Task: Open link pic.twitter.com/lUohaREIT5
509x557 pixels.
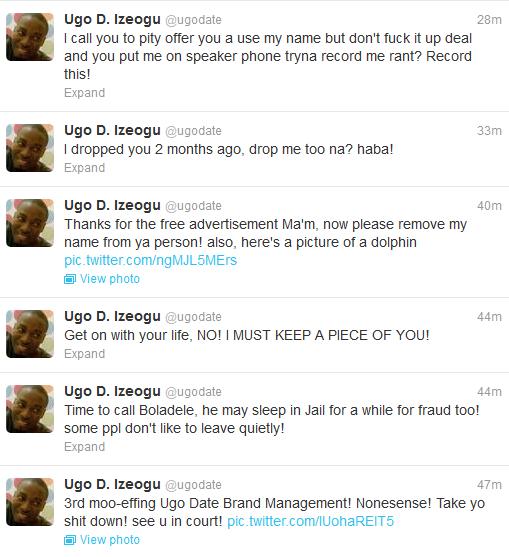Action: 310,521
